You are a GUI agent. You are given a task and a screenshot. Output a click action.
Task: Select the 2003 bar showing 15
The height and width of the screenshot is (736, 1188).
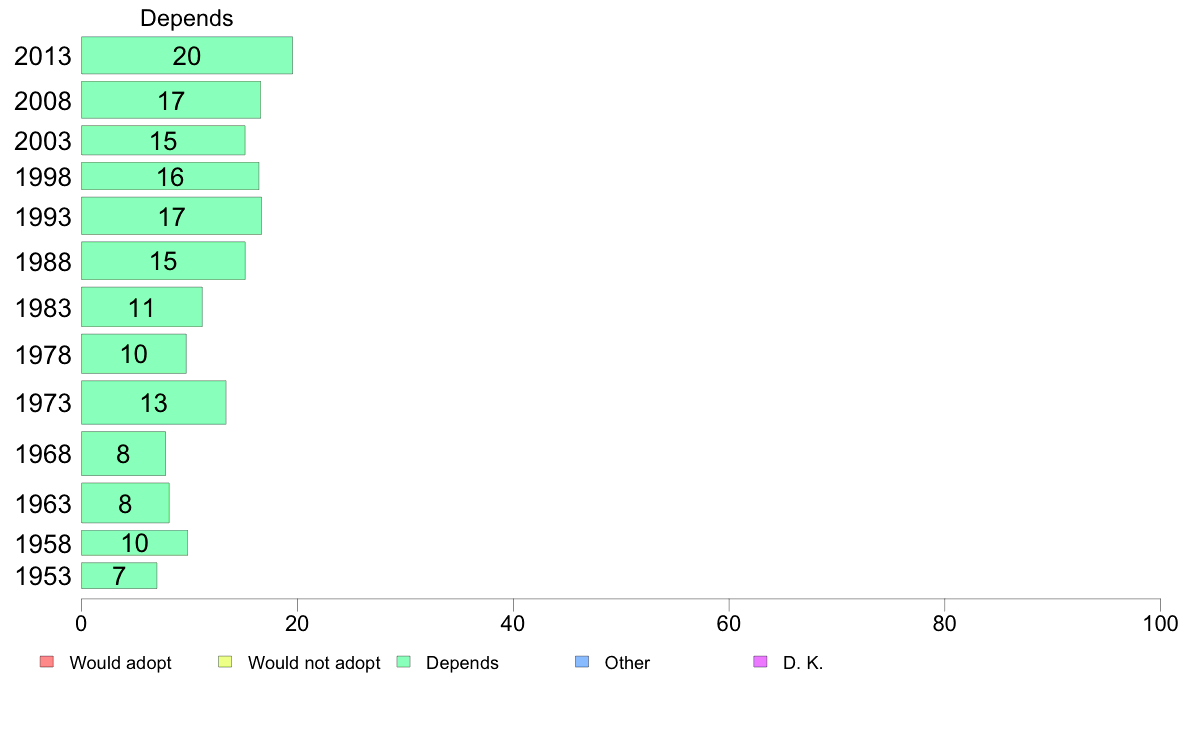[x=163, y=140]
